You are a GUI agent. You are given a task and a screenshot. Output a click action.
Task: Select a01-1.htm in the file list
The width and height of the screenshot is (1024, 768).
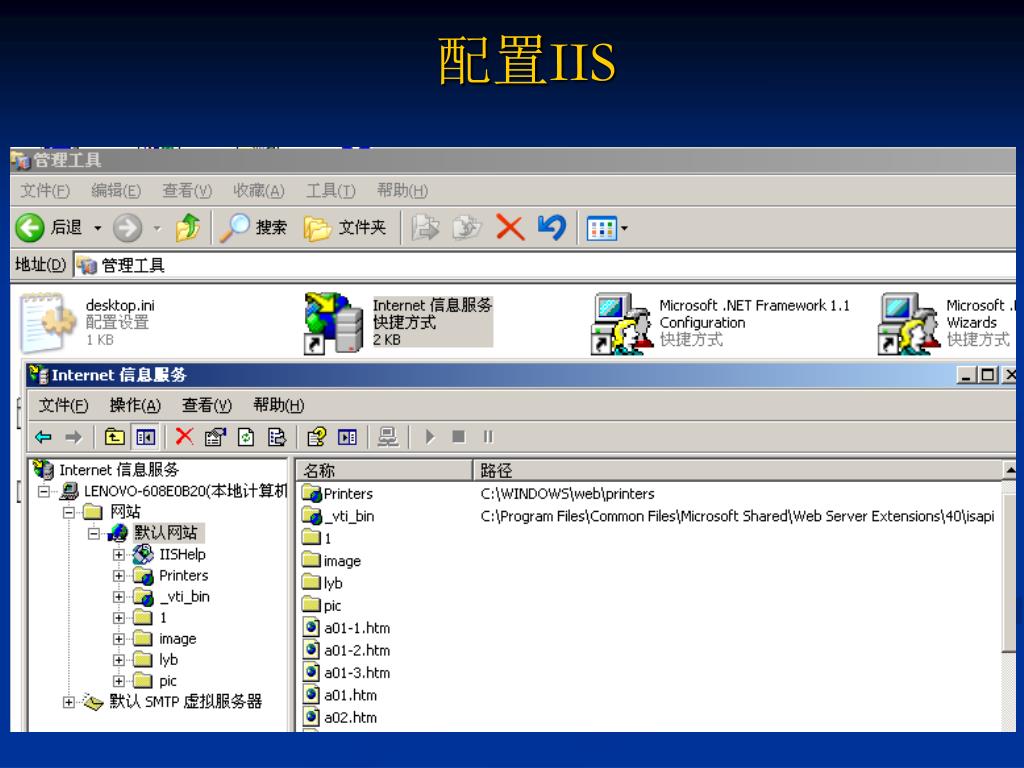[x=357, y=628]
